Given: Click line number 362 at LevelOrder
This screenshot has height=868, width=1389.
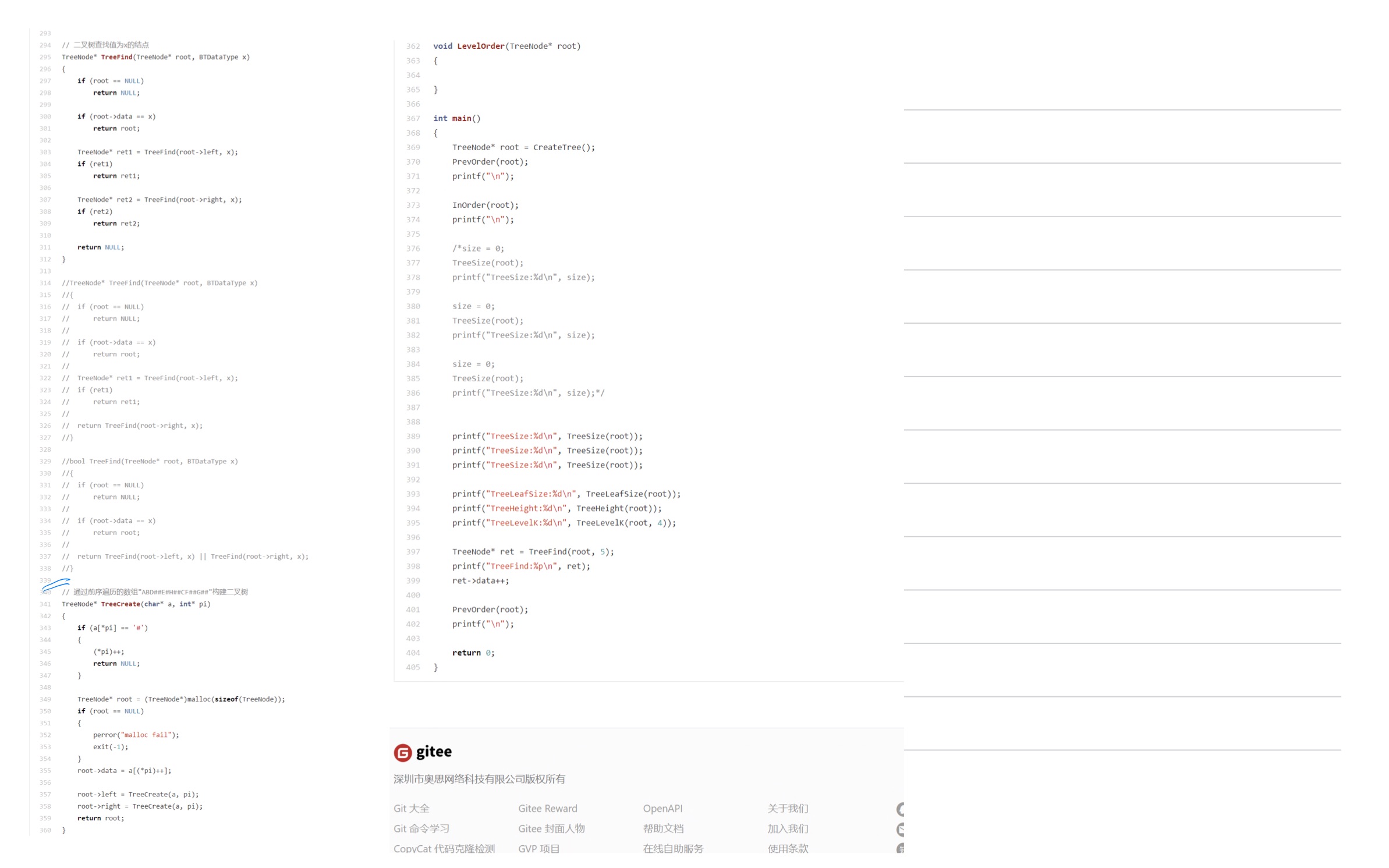Looking at the screenshot, I should (413, 46).
